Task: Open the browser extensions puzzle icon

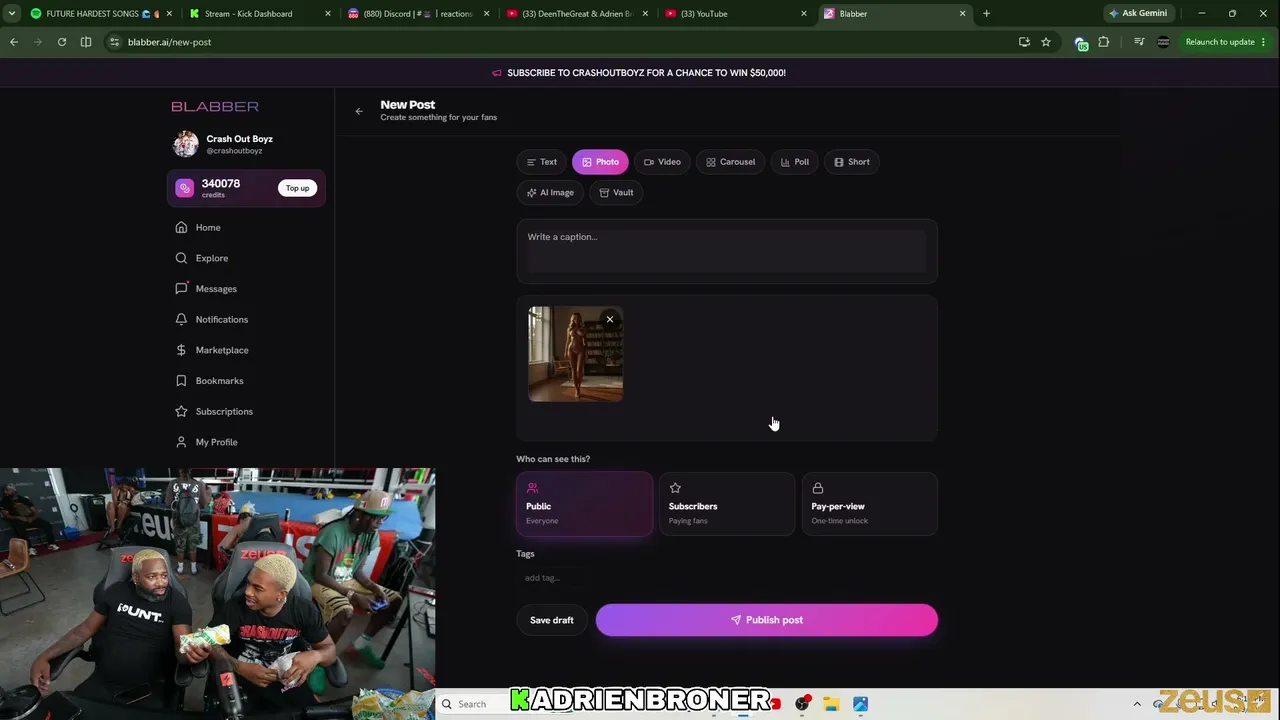Action: click(x=1104, y=42)
